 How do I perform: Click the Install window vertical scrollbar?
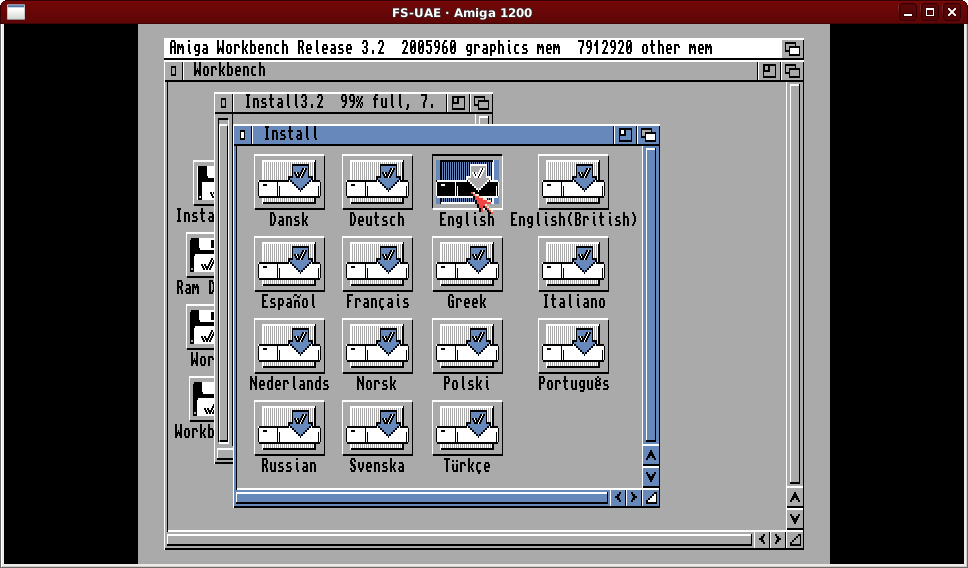click(651, 295)
